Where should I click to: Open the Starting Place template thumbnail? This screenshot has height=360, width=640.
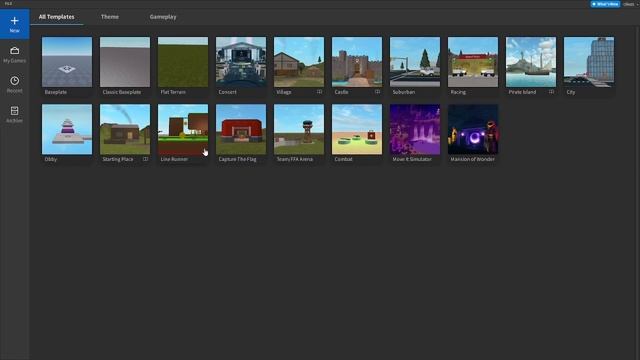(125, 129)
